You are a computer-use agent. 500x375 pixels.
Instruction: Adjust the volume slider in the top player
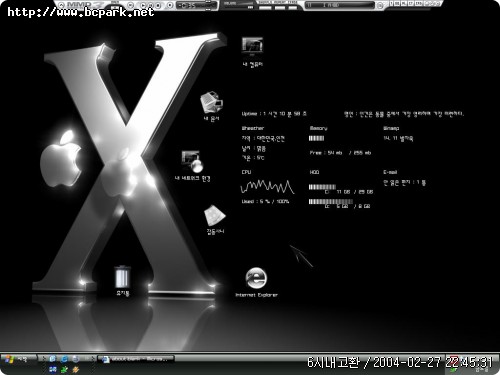click(238, 6)
